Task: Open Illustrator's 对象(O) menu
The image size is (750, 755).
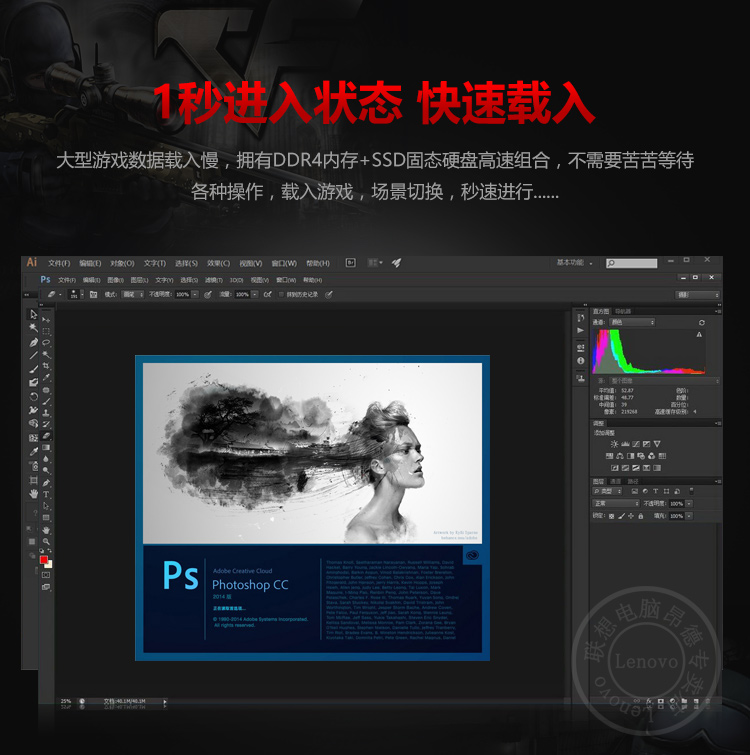Action: click(x=122, y=263)
